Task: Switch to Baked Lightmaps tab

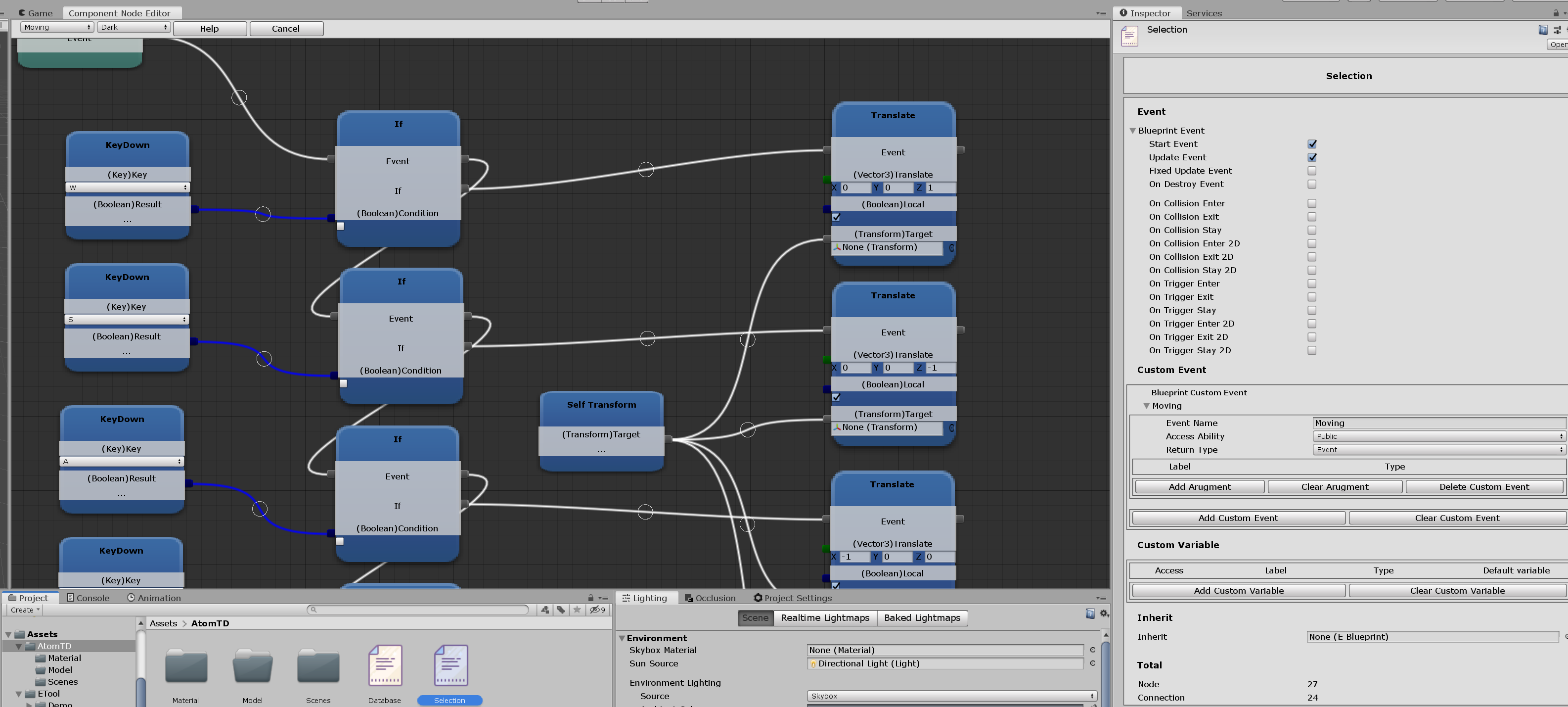Action: click(922, 618)
